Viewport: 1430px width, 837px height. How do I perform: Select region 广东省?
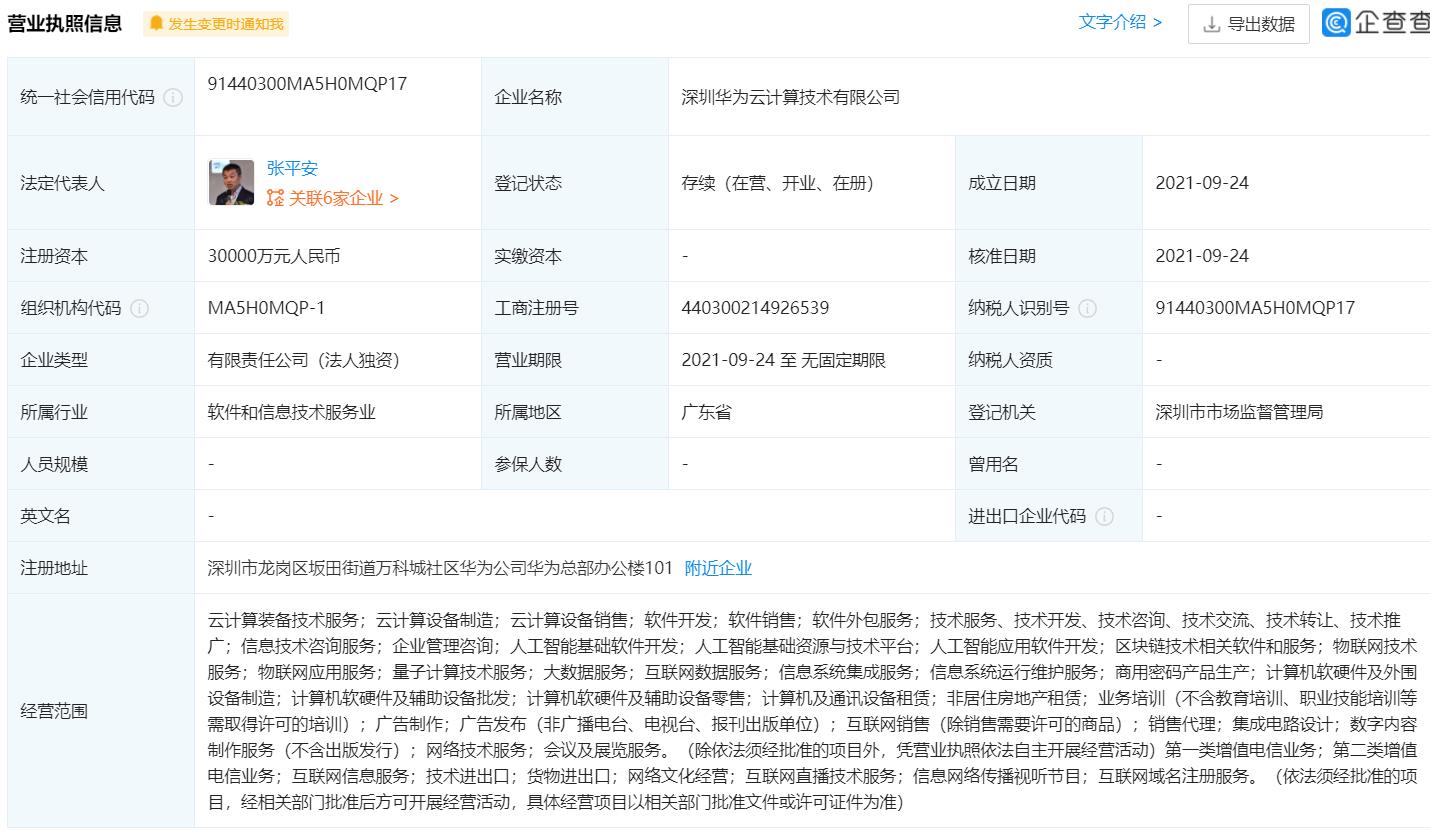tap(706, 412)
